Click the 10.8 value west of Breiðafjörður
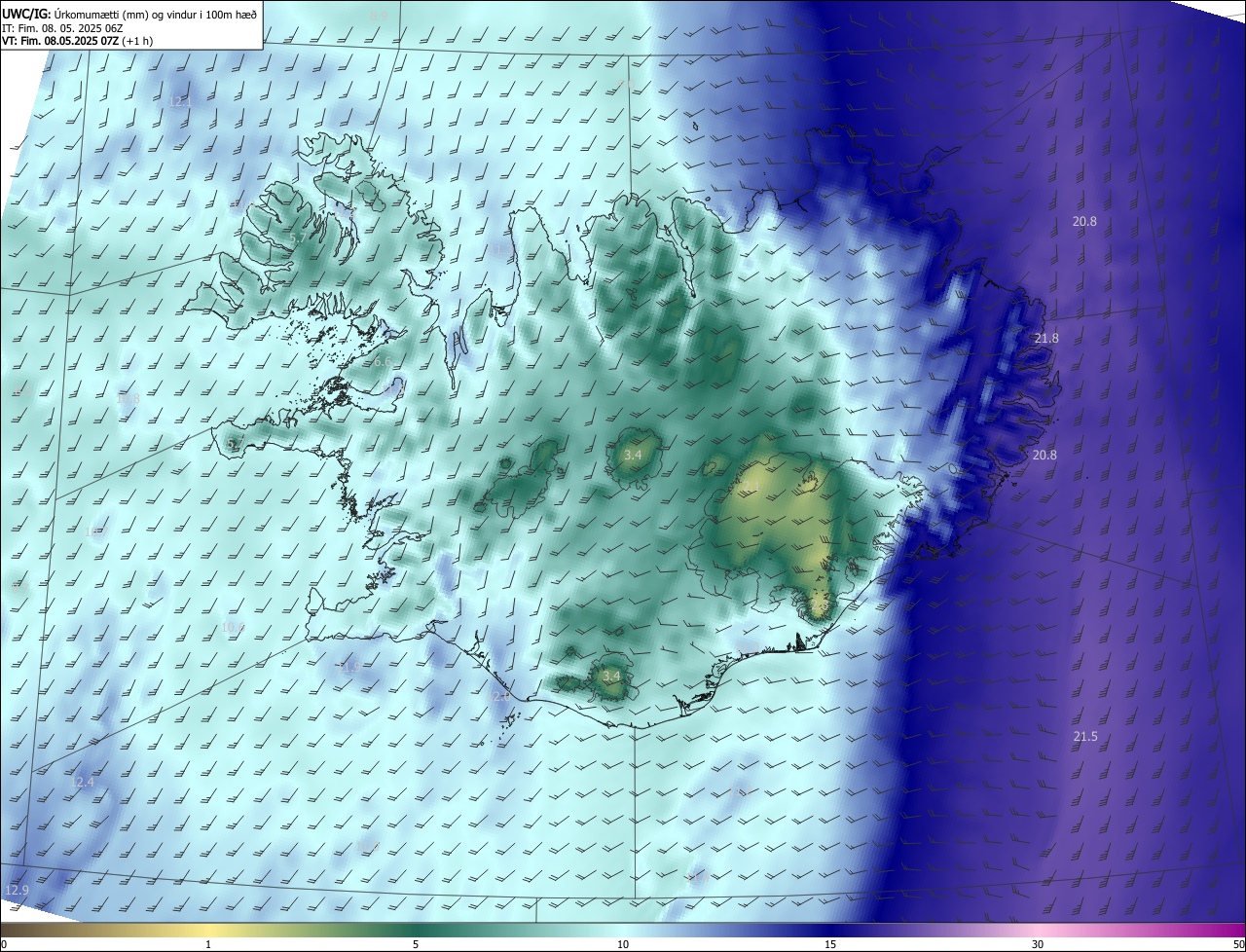 (x=128, y=399)
